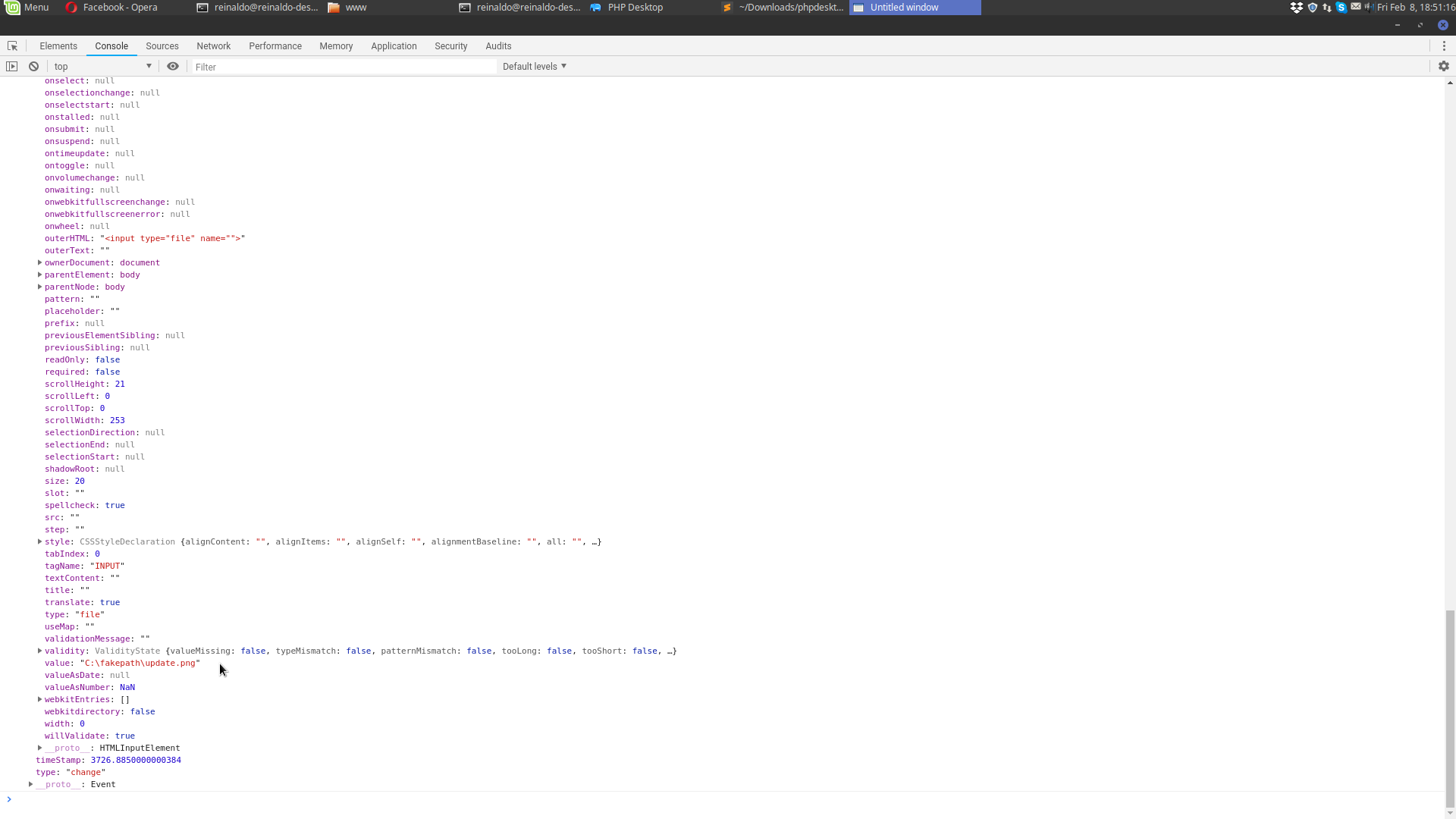This screenshot has width=1456, height=819.
Task: Expand the style CSSStyleDeclaration property
Action: 39,541
